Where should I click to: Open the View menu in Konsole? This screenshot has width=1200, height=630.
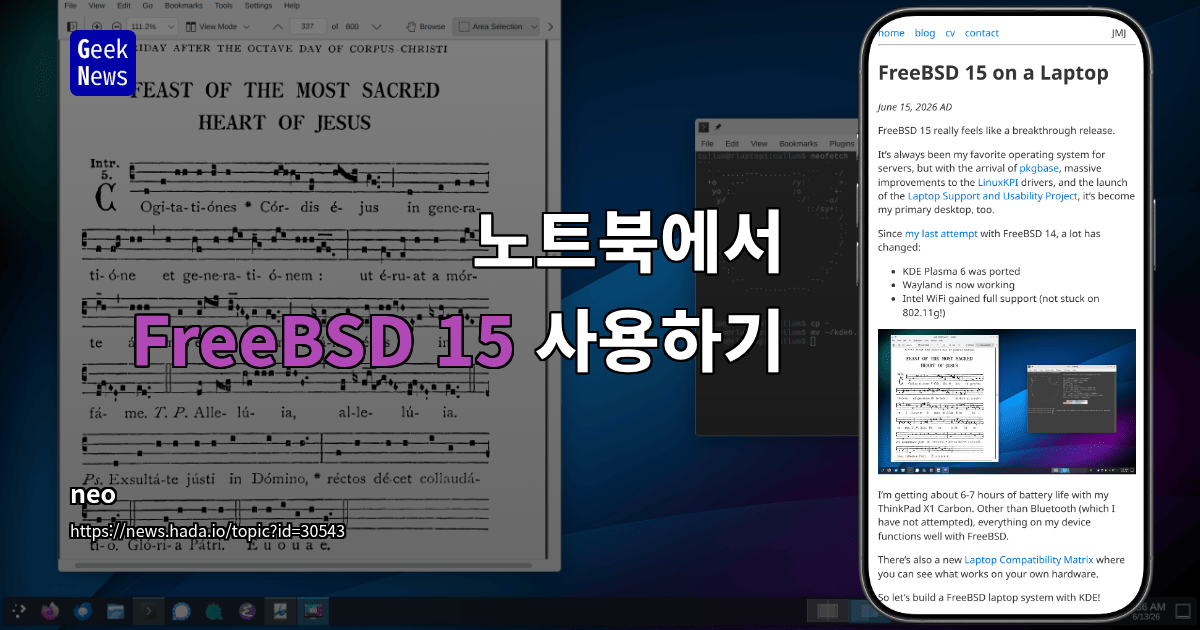coord(759,144)
